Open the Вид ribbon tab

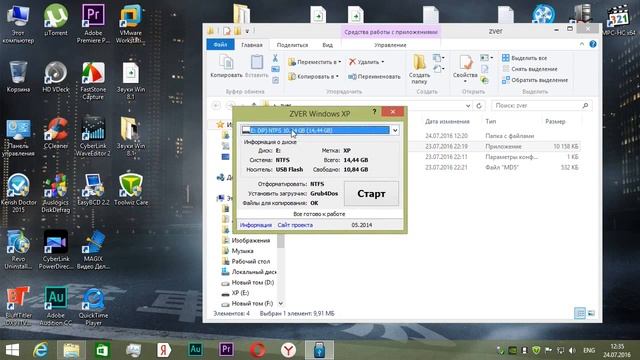pos(327,45)
